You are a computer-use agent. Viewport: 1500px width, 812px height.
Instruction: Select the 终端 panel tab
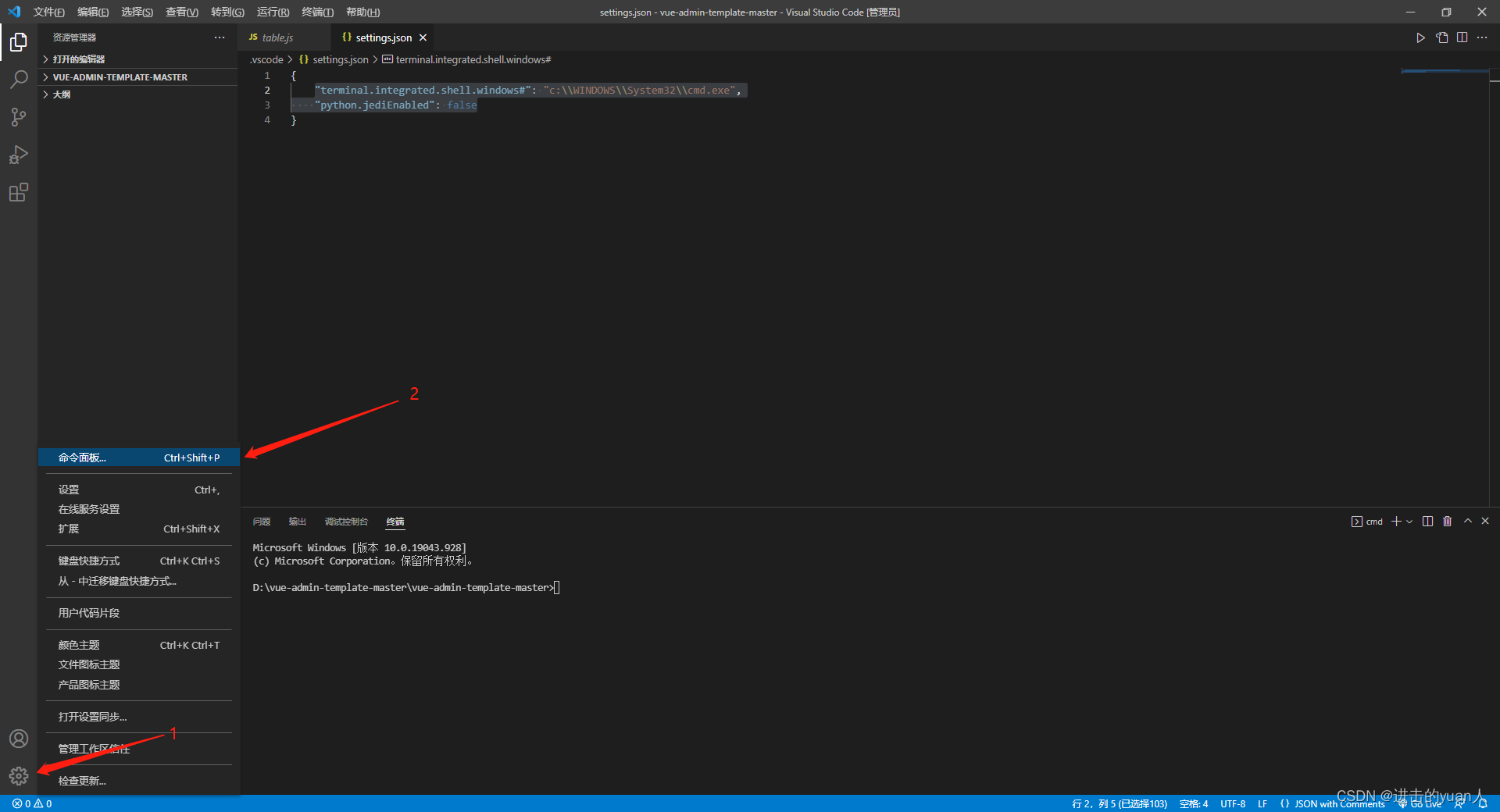(x=395, y=522)
